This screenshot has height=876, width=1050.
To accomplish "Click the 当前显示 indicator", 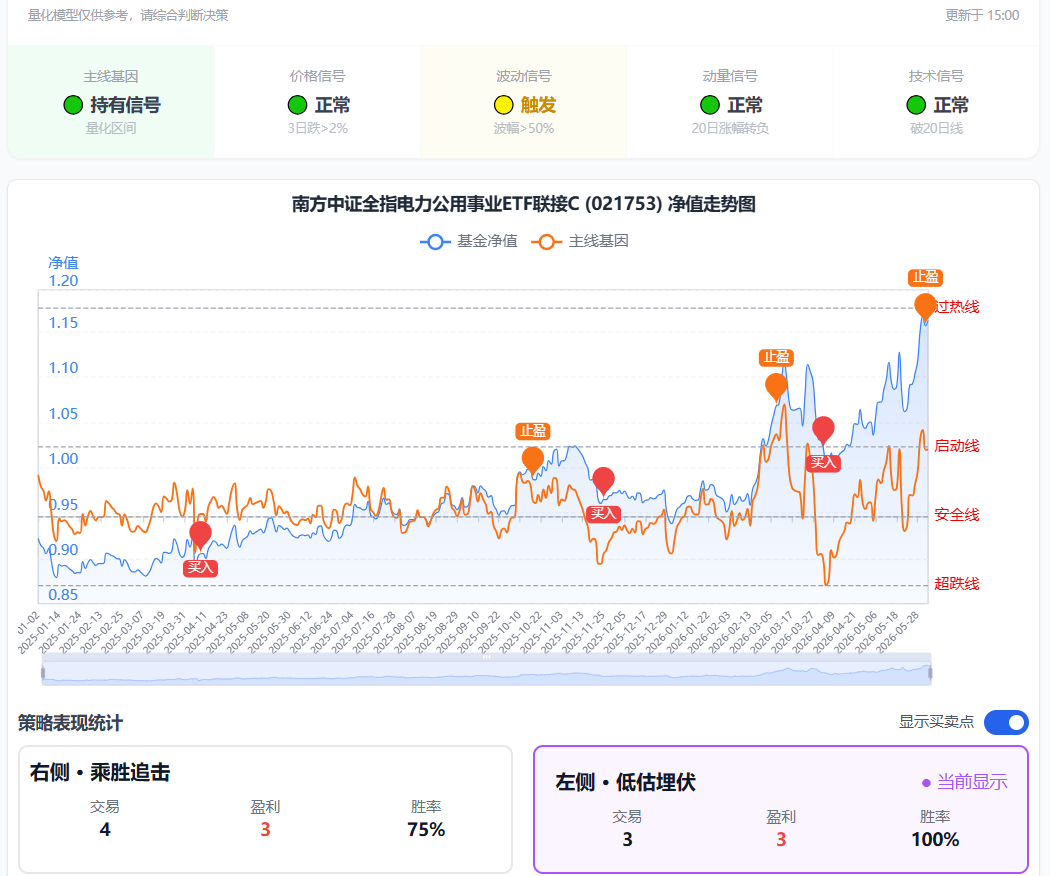I will [965, 782].
